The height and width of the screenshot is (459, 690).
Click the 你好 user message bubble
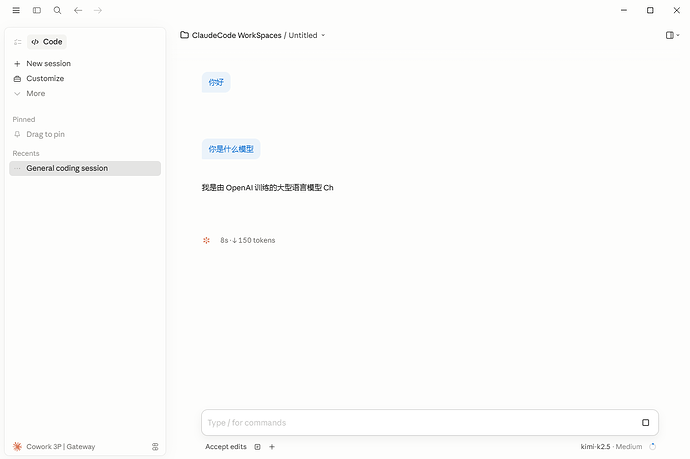(216, 82)
